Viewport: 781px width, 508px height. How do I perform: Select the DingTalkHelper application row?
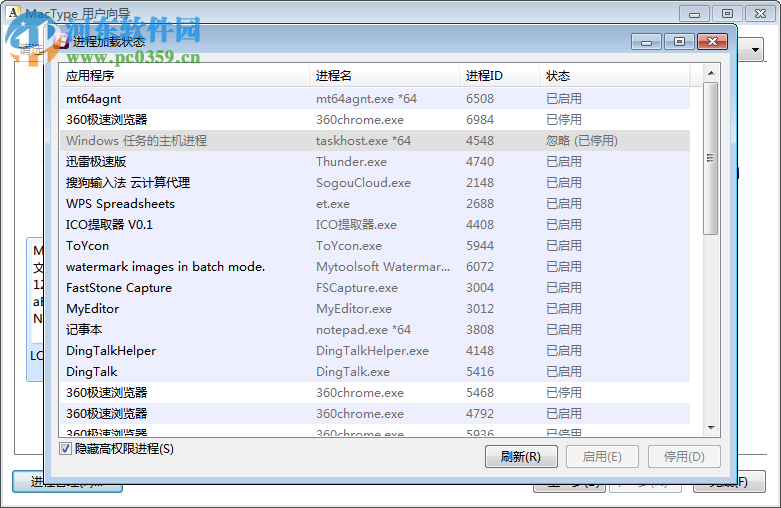click(375, 351)
